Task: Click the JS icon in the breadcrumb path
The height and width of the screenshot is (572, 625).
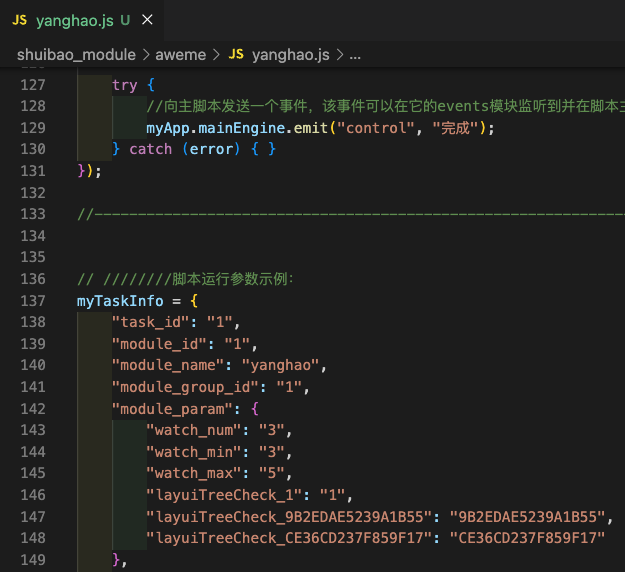Action: pos(236,54)
